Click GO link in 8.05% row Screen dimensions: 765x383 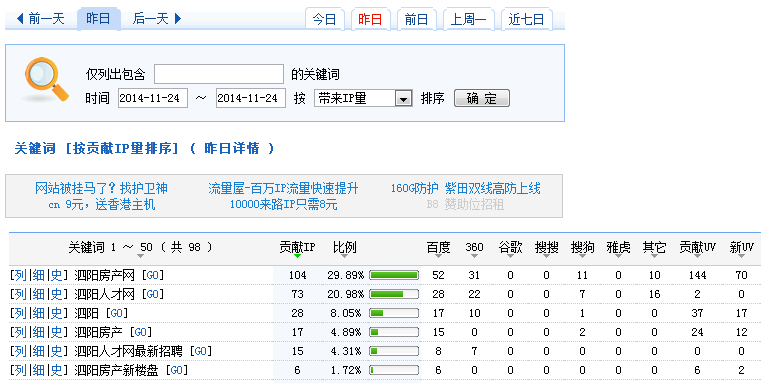pyautogui.click(x=116, y=313)
